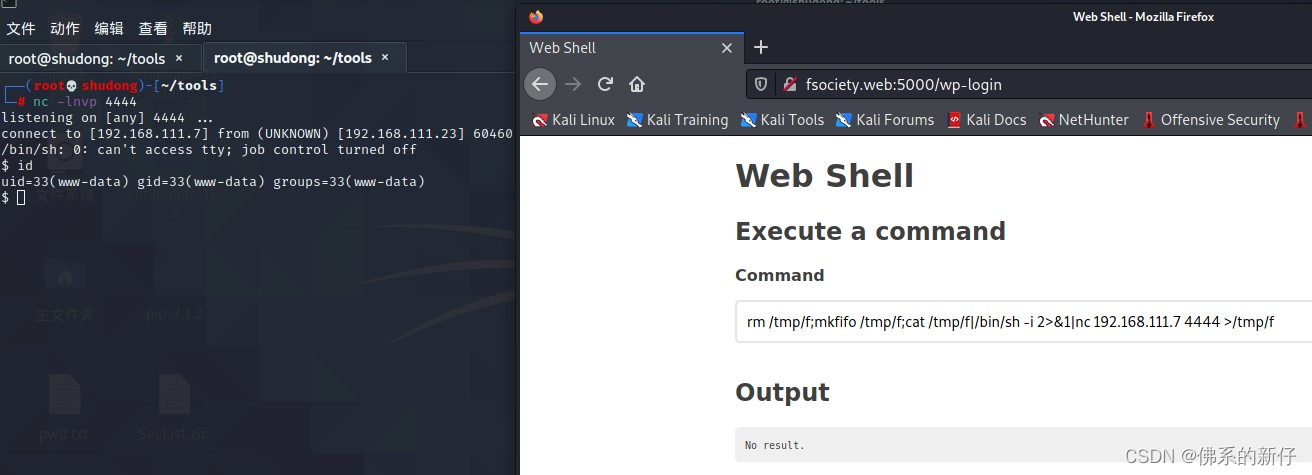Click the 'Output' heading

tap(783, 392)
